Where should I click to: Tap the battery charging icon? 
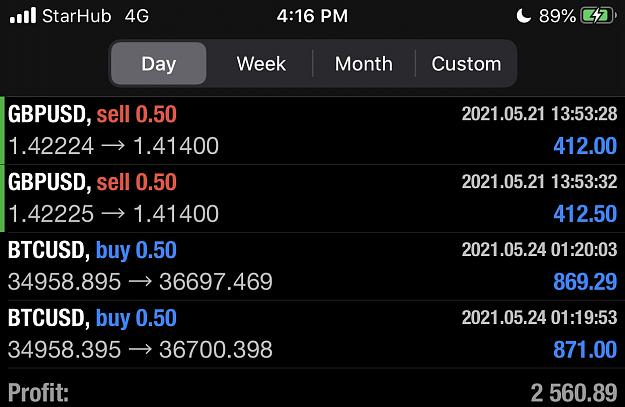coord(599,16)
